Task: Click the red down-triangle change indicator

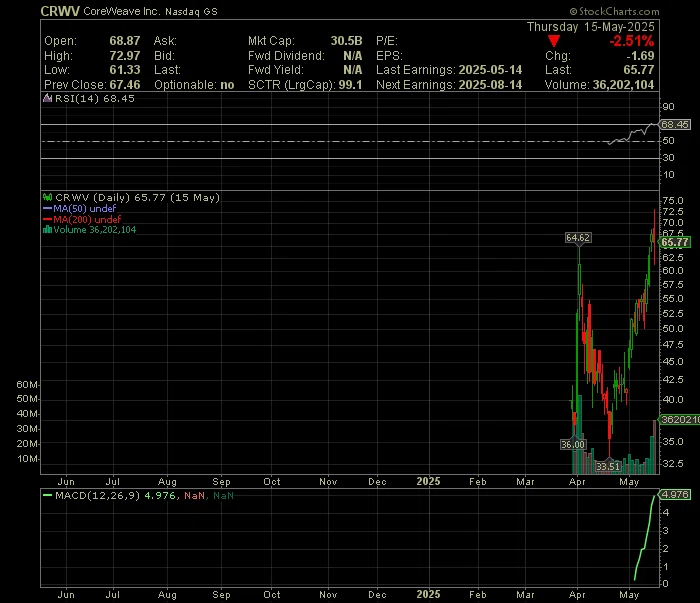Action: (554, 41)
